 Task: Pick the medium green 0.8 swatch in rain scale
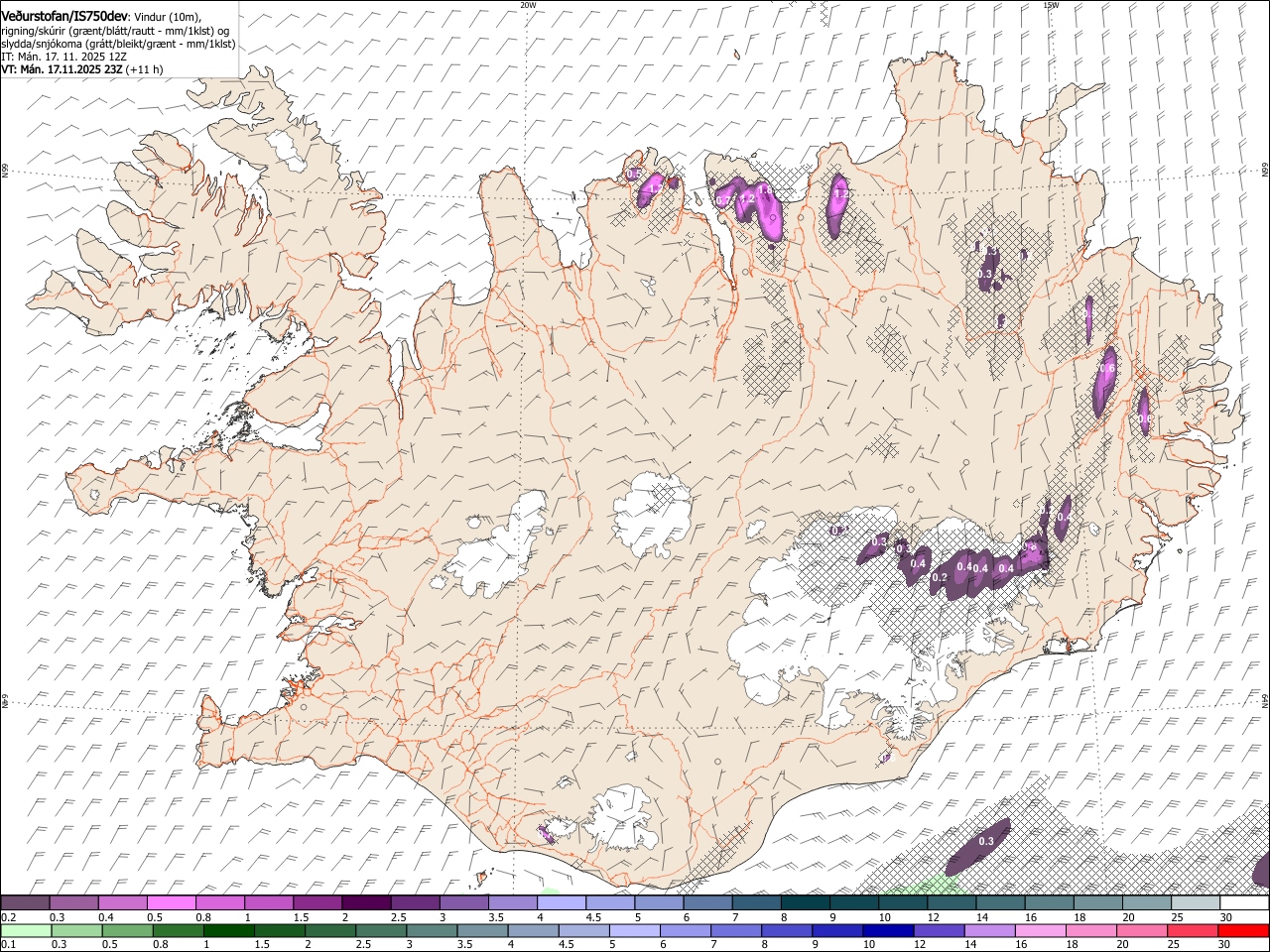(178, 930)
